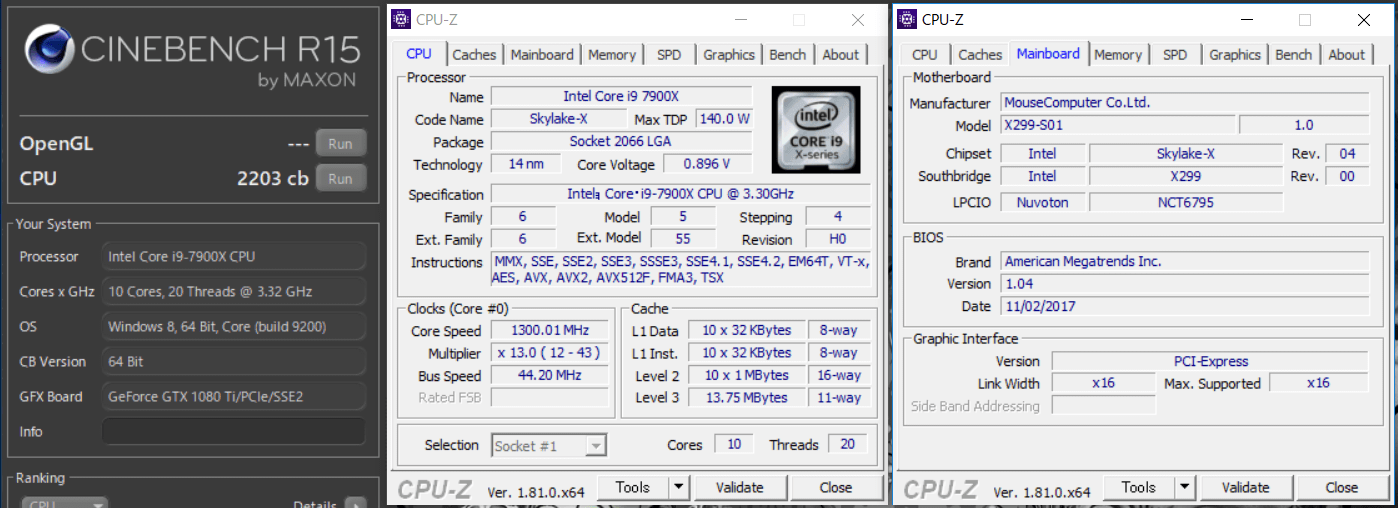
Task: Click the left CPU-Z title bar app icon
Action: coord(401,19)
